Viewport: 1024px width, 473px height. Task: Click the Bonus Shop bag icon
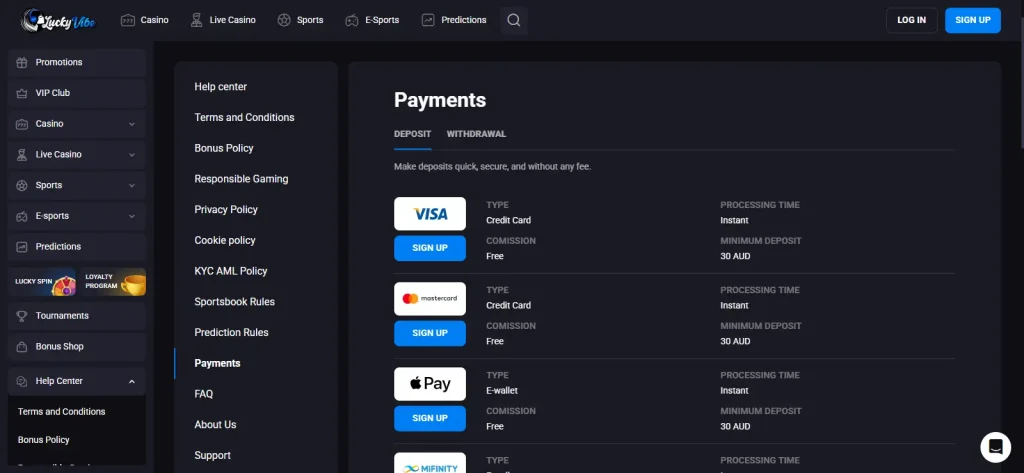pos(22,347)
